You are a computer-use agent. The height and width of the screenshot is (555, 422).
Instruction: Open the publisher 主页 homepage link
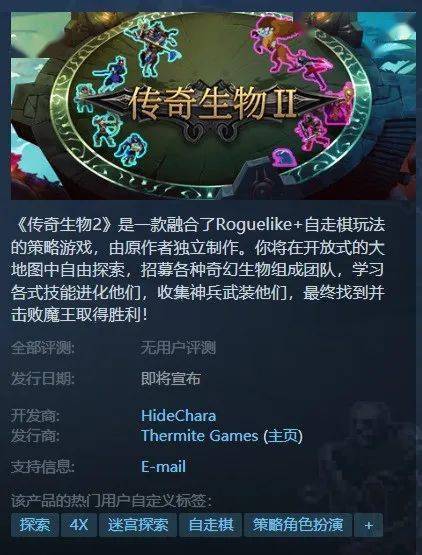click(283, 436)
